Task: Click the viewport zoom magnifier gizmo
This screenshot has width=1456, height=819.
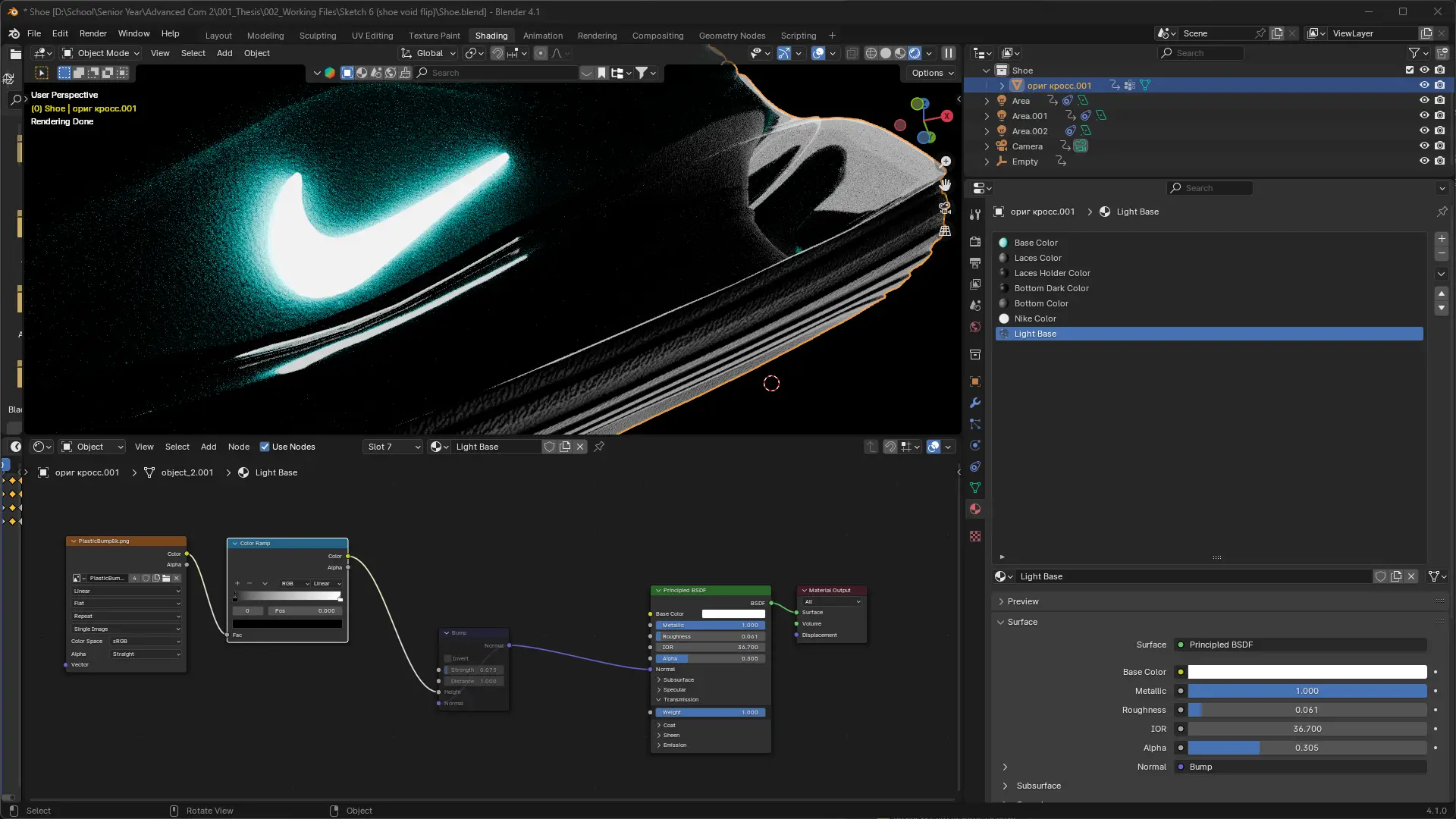Action: pos(946,162)
